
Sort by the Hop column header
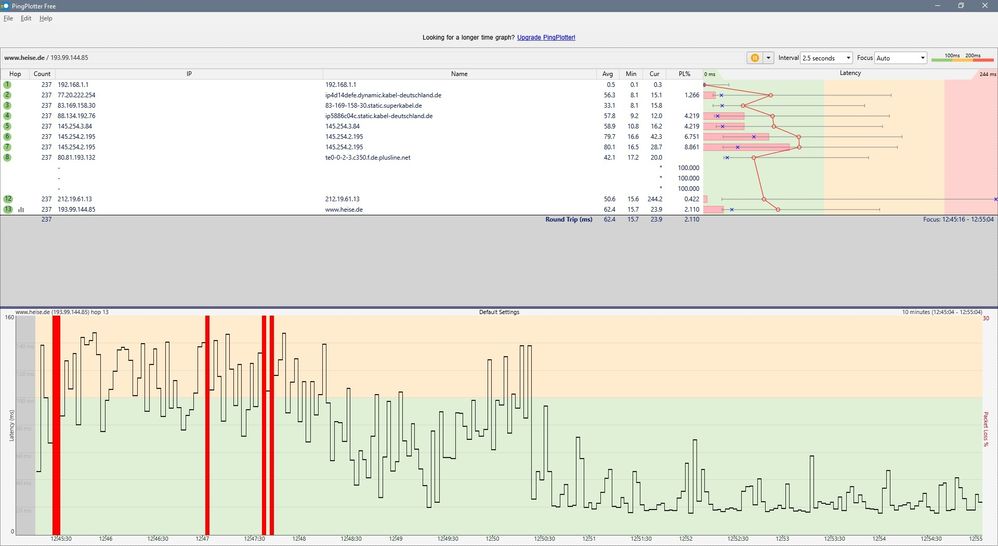click(x=15, y=74)
